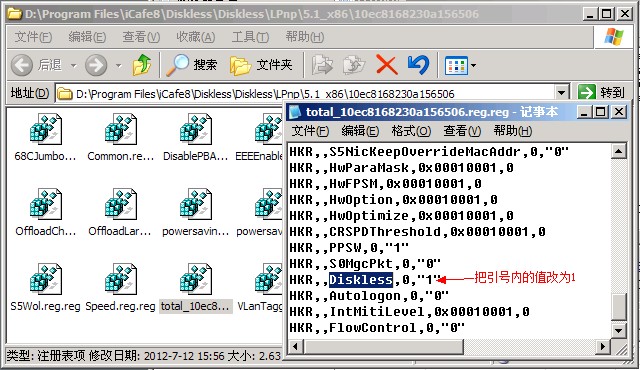This screenshot has height=370, width=640.
Task: Click Notepad's vertical scroll down arrow
Action: (x=618, y=330)
